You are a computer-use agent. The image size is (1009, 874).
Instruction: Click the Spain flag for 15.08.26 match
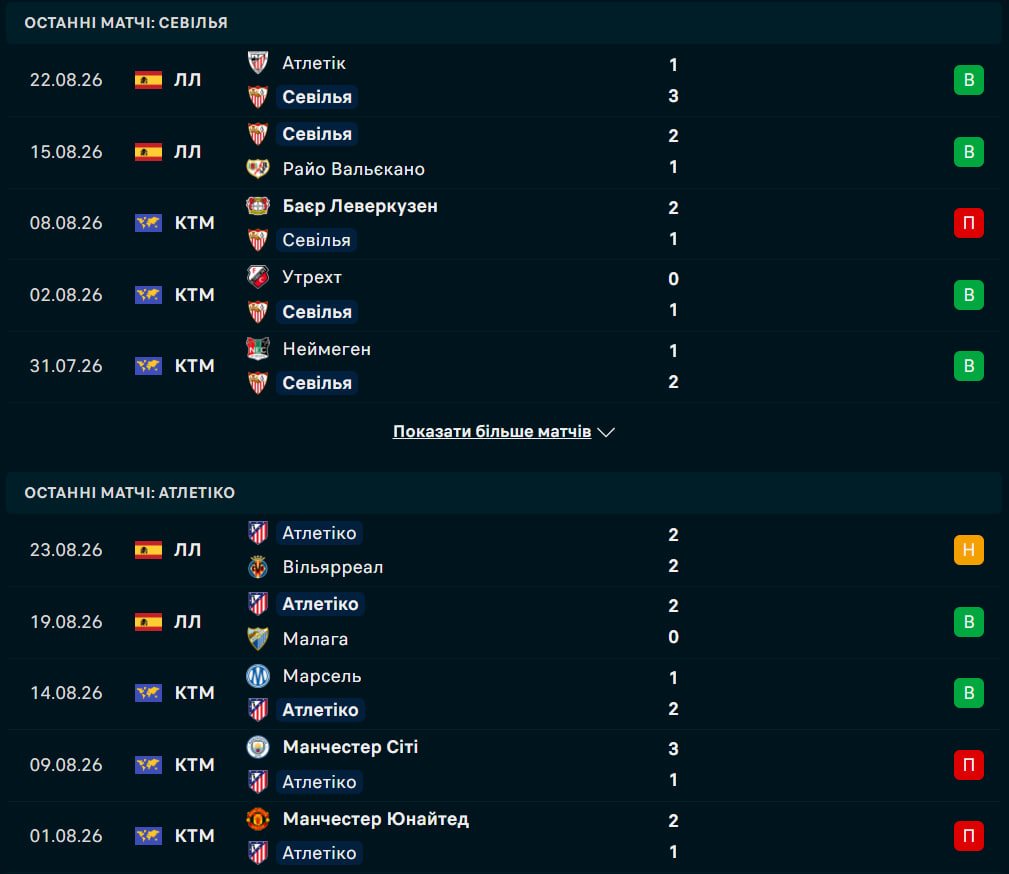pos(148,152)
